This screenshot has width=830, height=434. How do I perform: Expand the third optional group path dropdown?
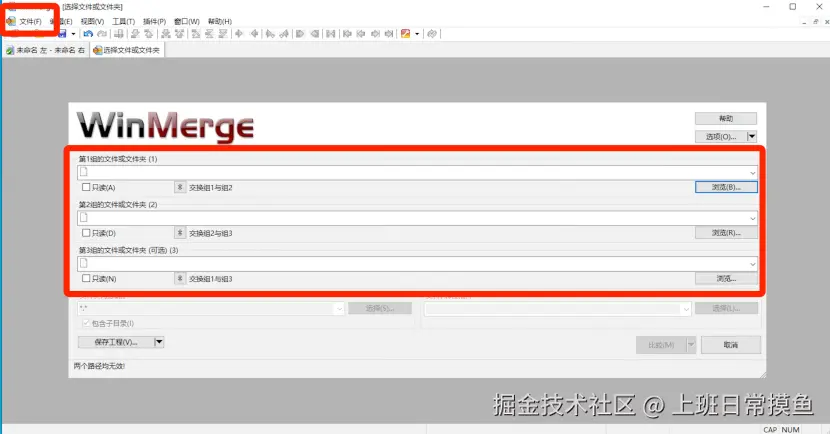point(752,264)
